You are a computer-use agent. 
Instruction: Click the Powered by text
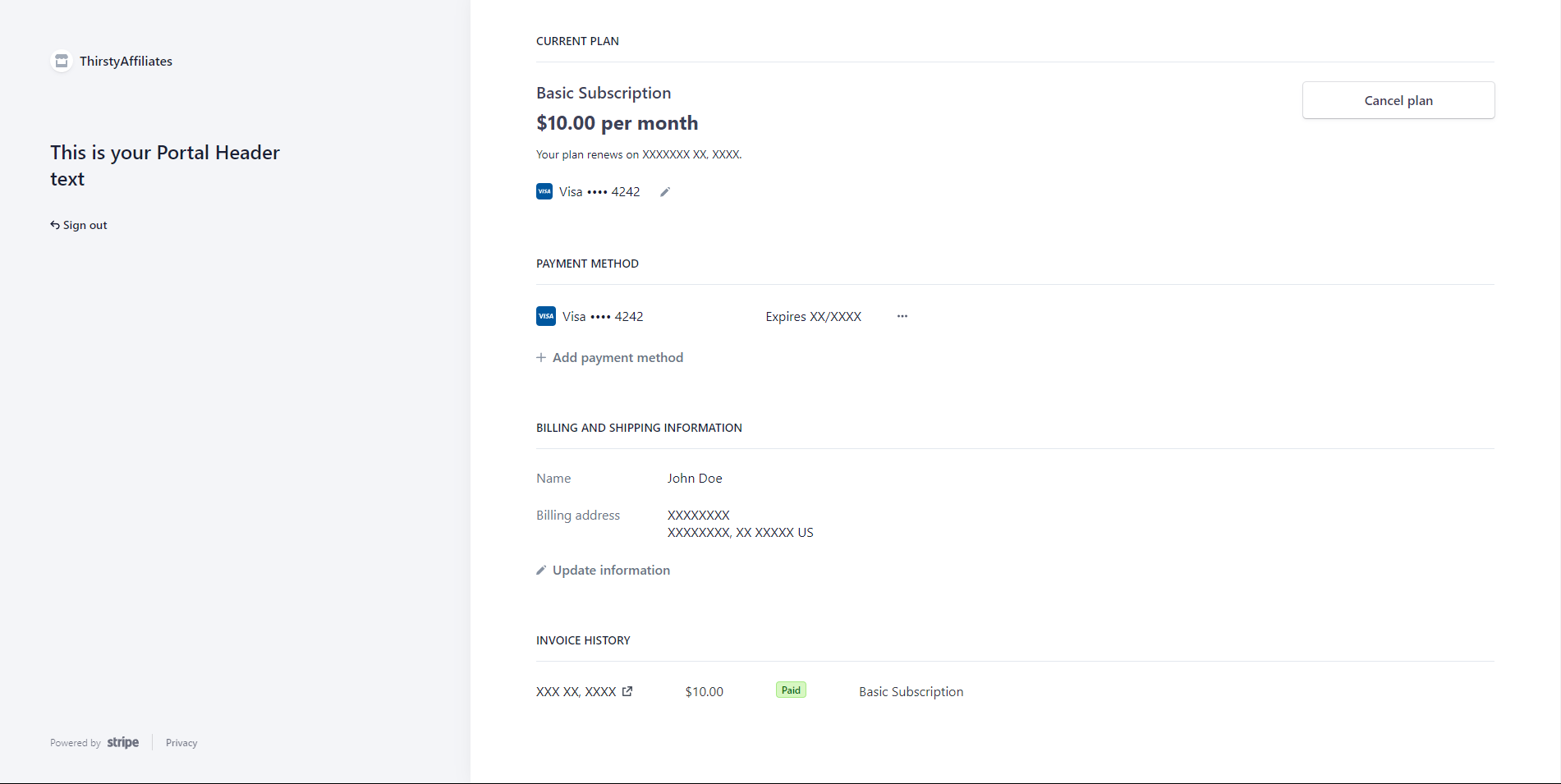coord(76,743)
